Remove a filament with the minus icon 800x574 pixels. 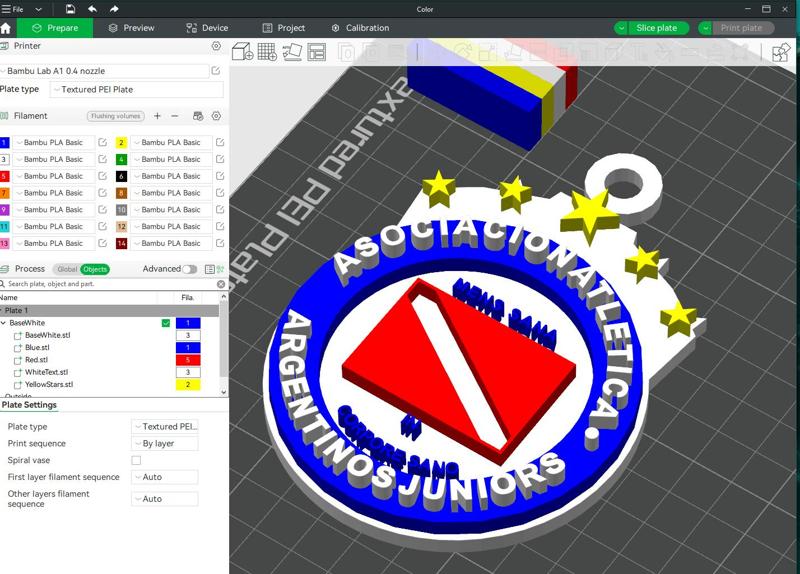[174, 116]
